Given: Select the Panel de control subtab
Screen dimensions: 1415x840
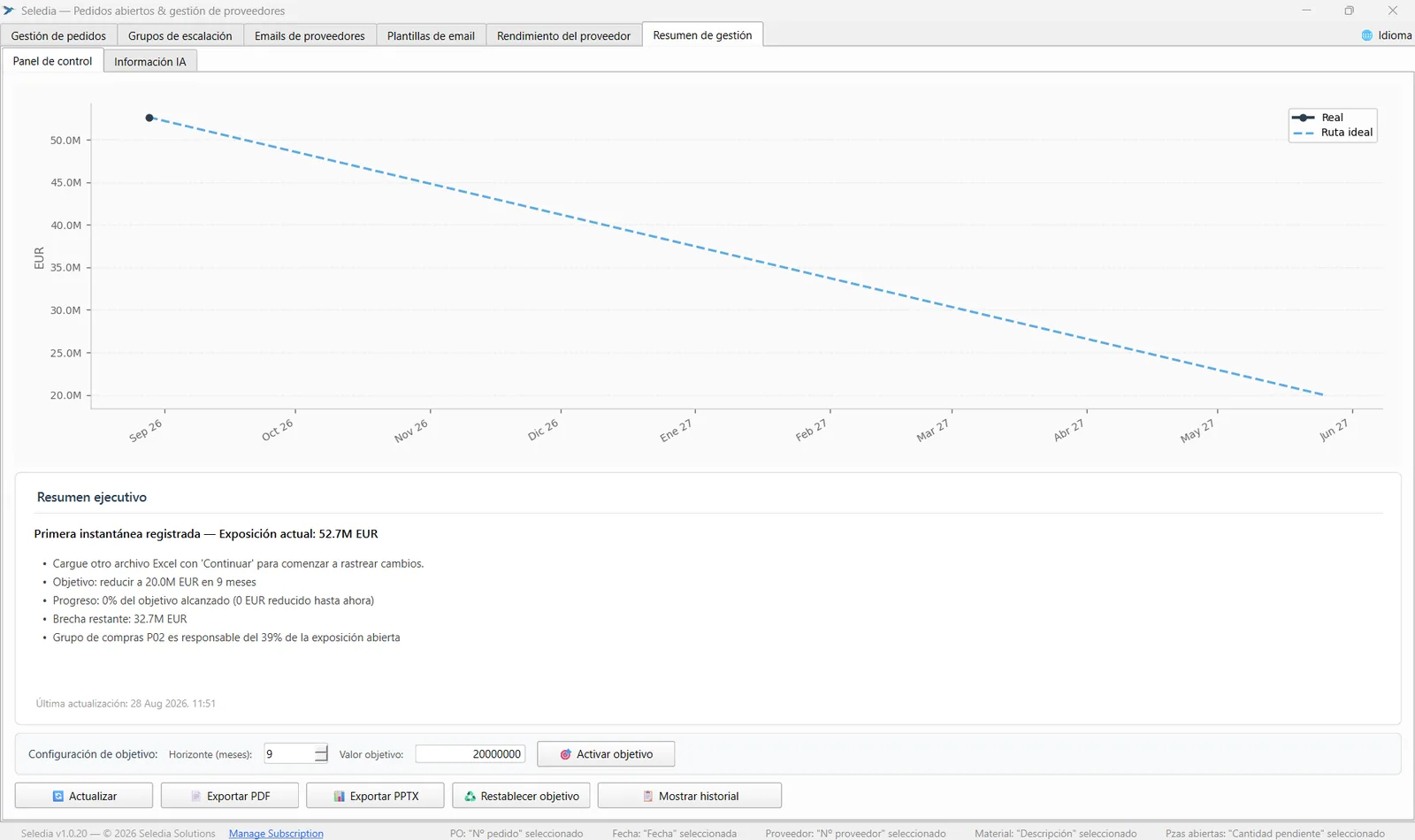Looking at the screenshot, I should tap(52, 61).
